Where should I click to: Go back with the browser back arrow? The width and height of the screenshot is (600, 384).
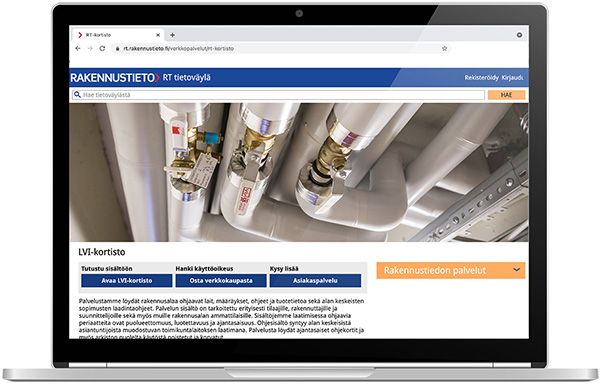[x=78, y=49]
